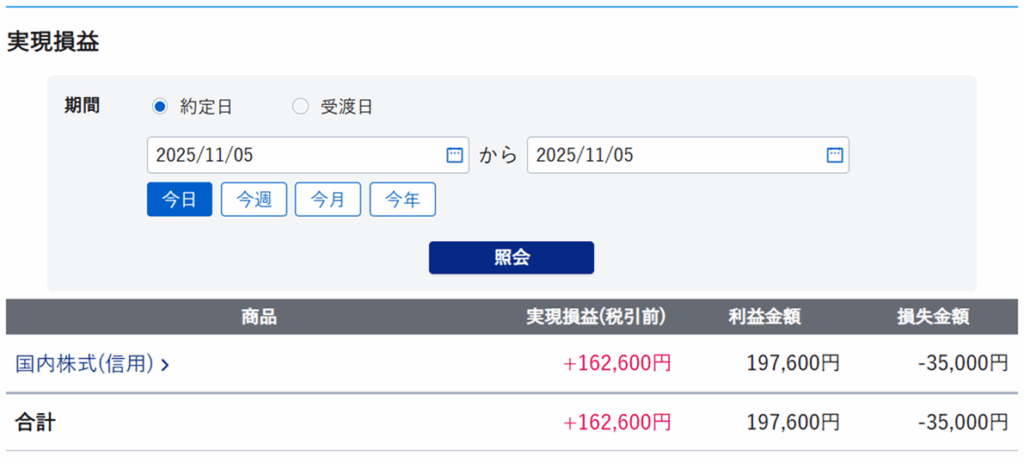Select the 損失金額 column header
1024x463 pixels.
[933, 318]
